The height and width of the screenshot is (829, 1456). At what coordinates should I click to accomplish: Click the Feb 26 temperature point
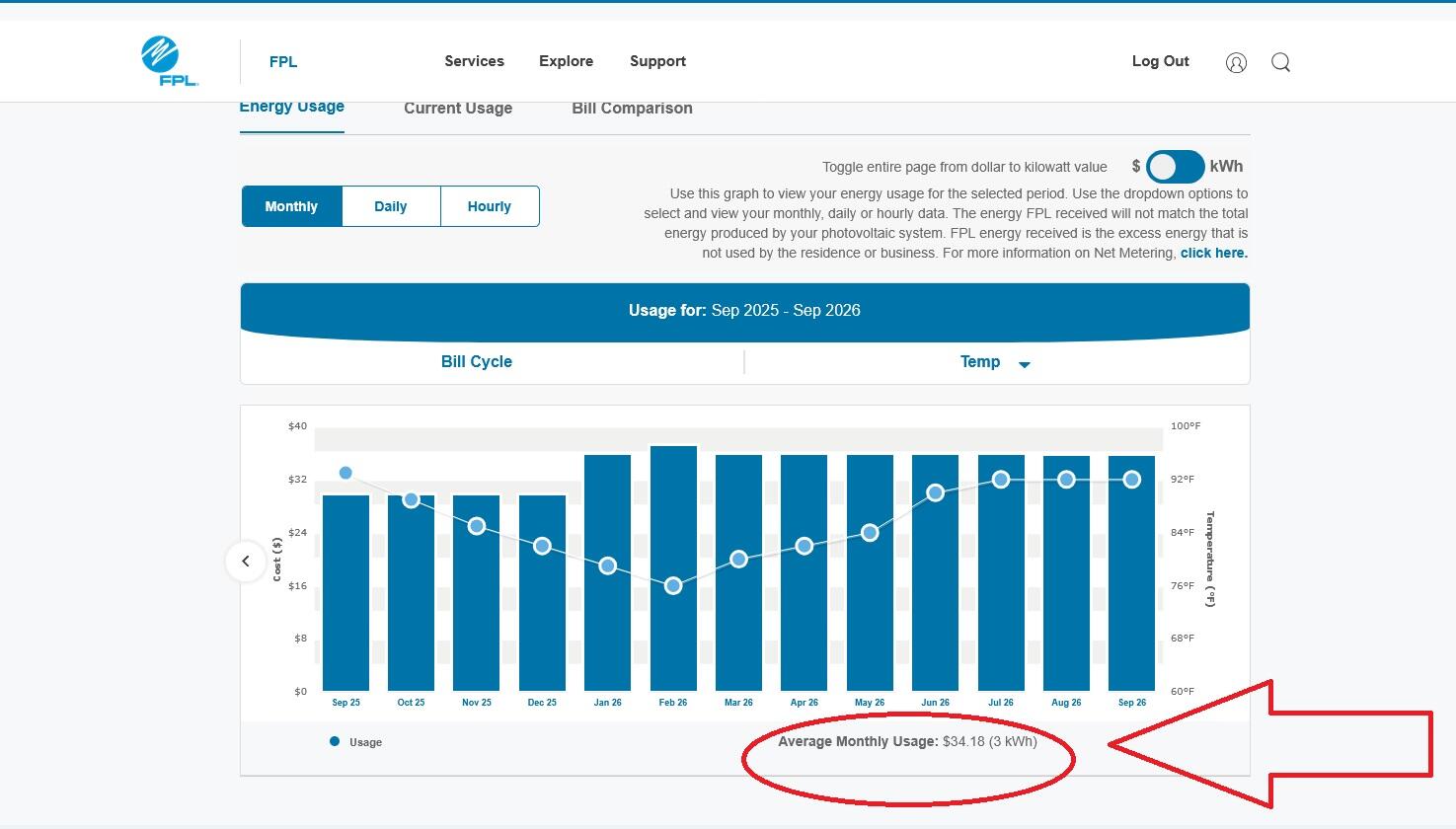[673, 586]
